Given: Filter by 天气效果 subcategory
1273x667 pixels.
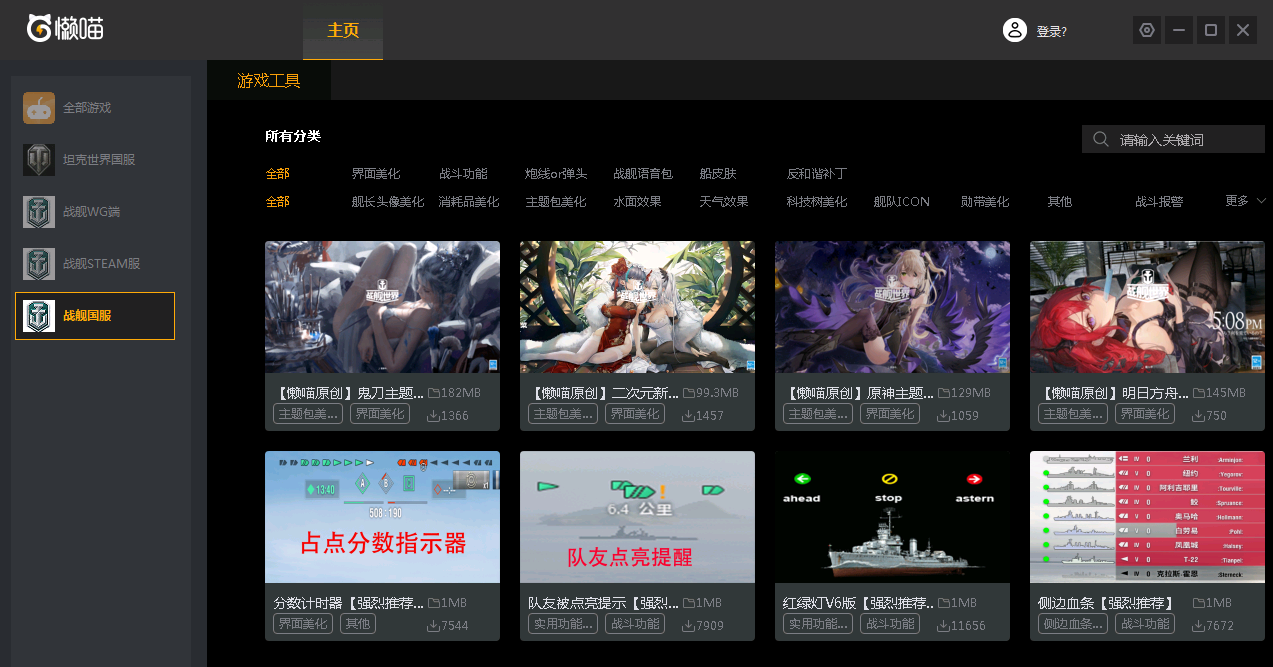Looking at the screenshot, I should coord(724,202).
